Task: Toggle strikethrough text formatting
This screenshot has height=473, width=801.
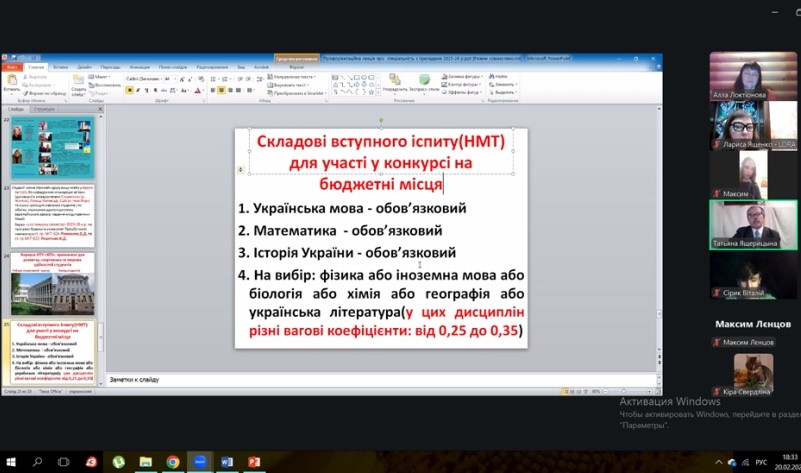Action: tap(163, 90)
